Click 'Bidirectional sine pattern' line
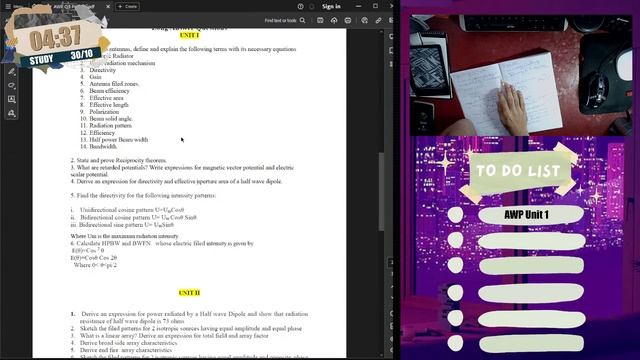Screen dimensions: 640x360 click(122, 225)
